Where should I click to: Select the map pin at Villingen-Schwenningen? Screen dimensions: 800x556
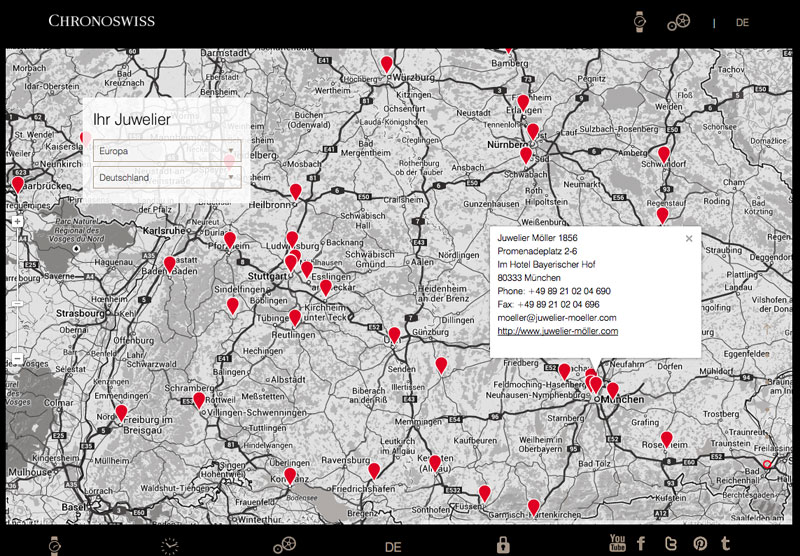[x=199, y=400]
